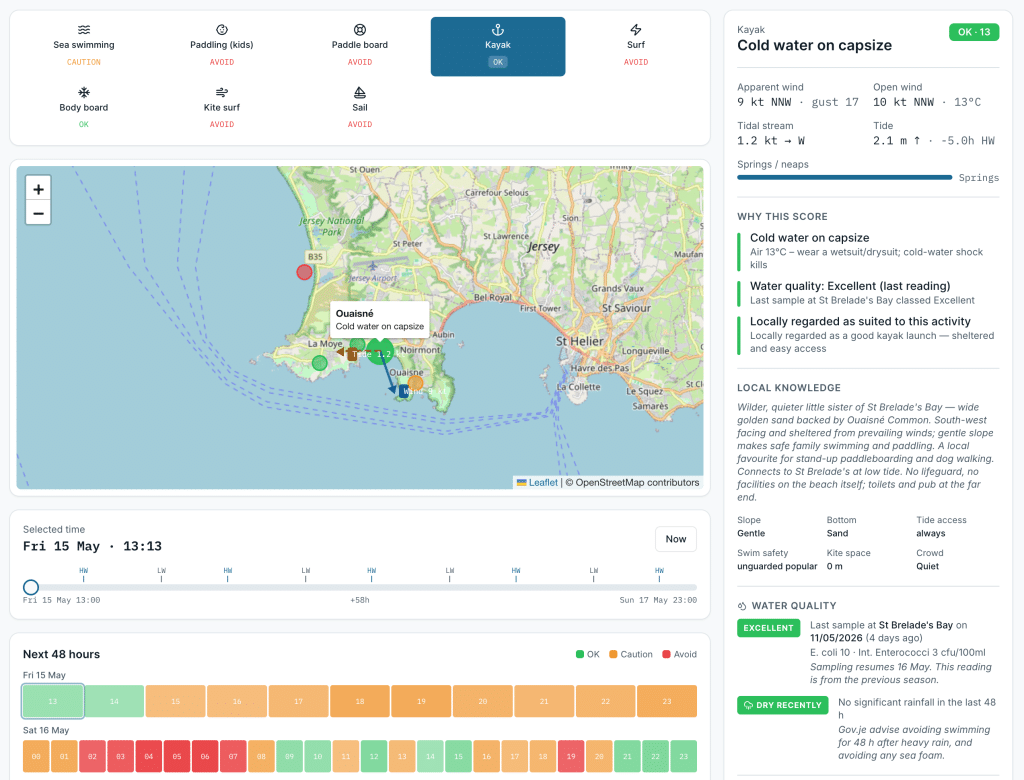Image resolution: width=1024 pixels, height=780 pixels.
Task: Click 'Locally regarded as suited to this activity'
Action: pos(860,321)
